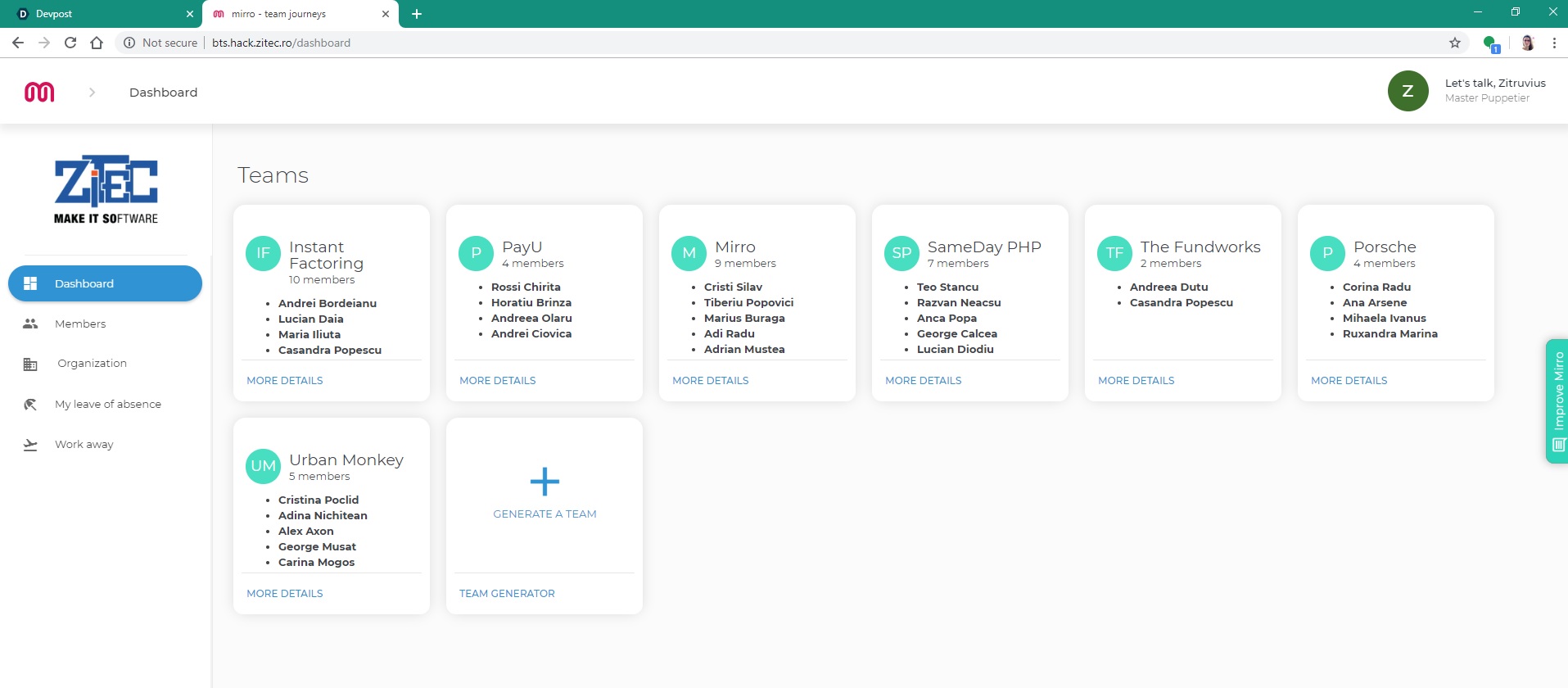This screenshot has height=688, width=1568.
Task: Go back using browser back arrow
Action: coord(18,43)
